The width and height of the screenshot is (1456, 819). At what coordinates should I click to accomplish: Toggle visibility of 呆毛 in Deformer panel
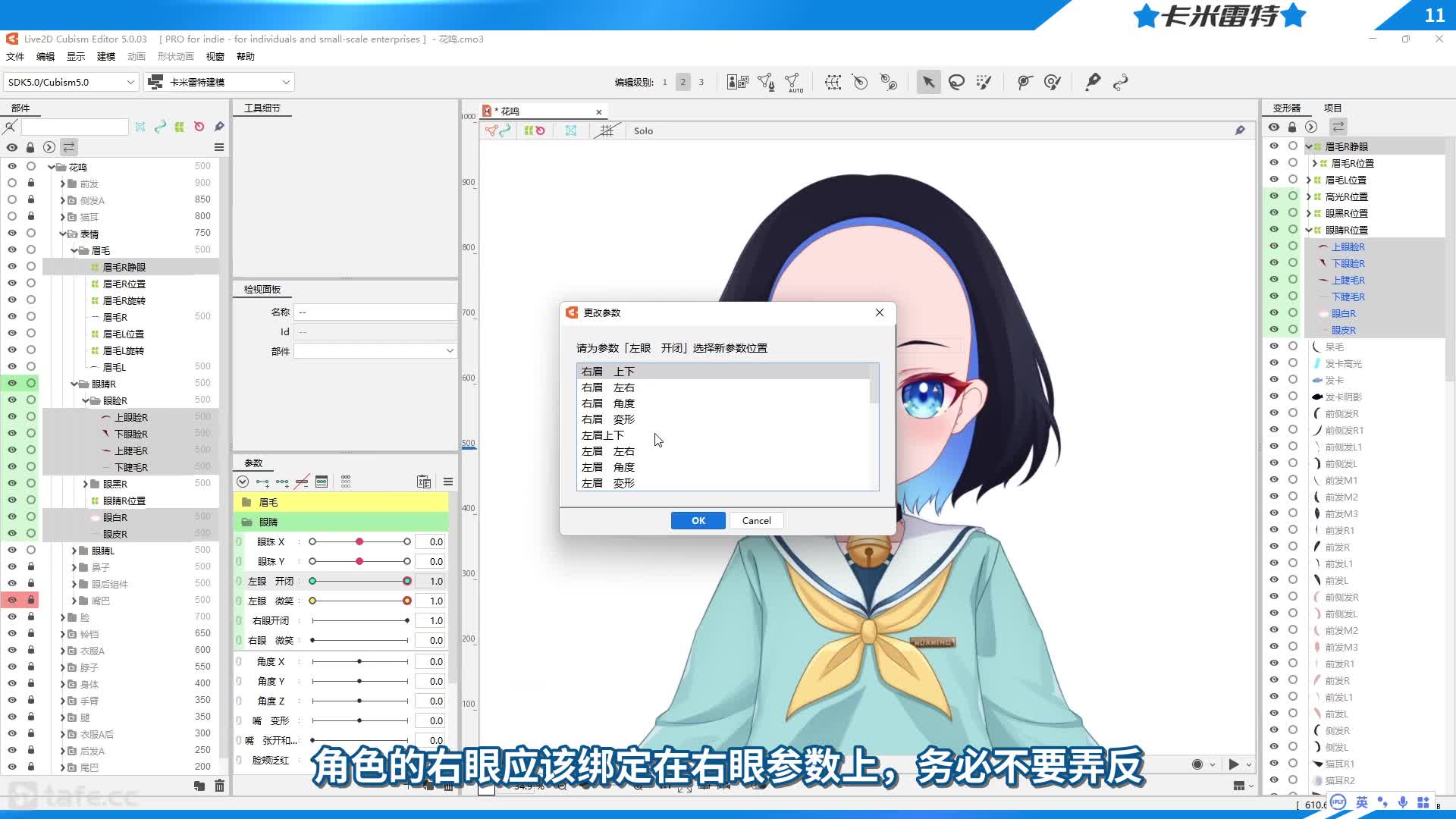1274,346
